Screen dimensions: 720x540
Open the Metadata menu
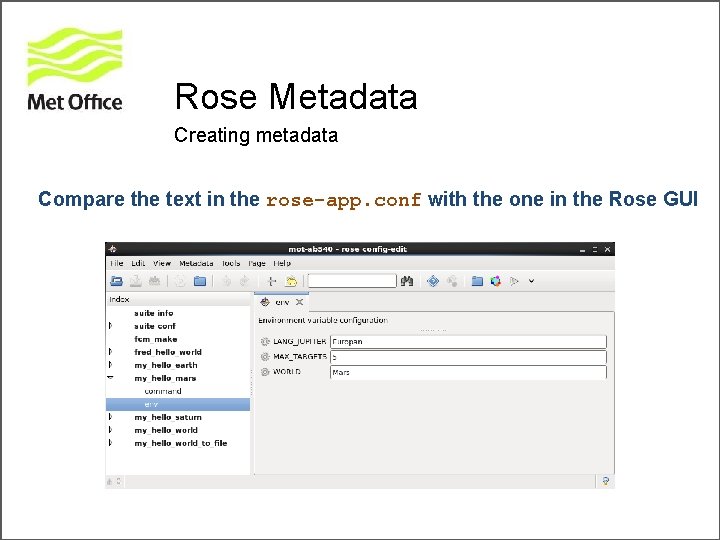point(196,263)
